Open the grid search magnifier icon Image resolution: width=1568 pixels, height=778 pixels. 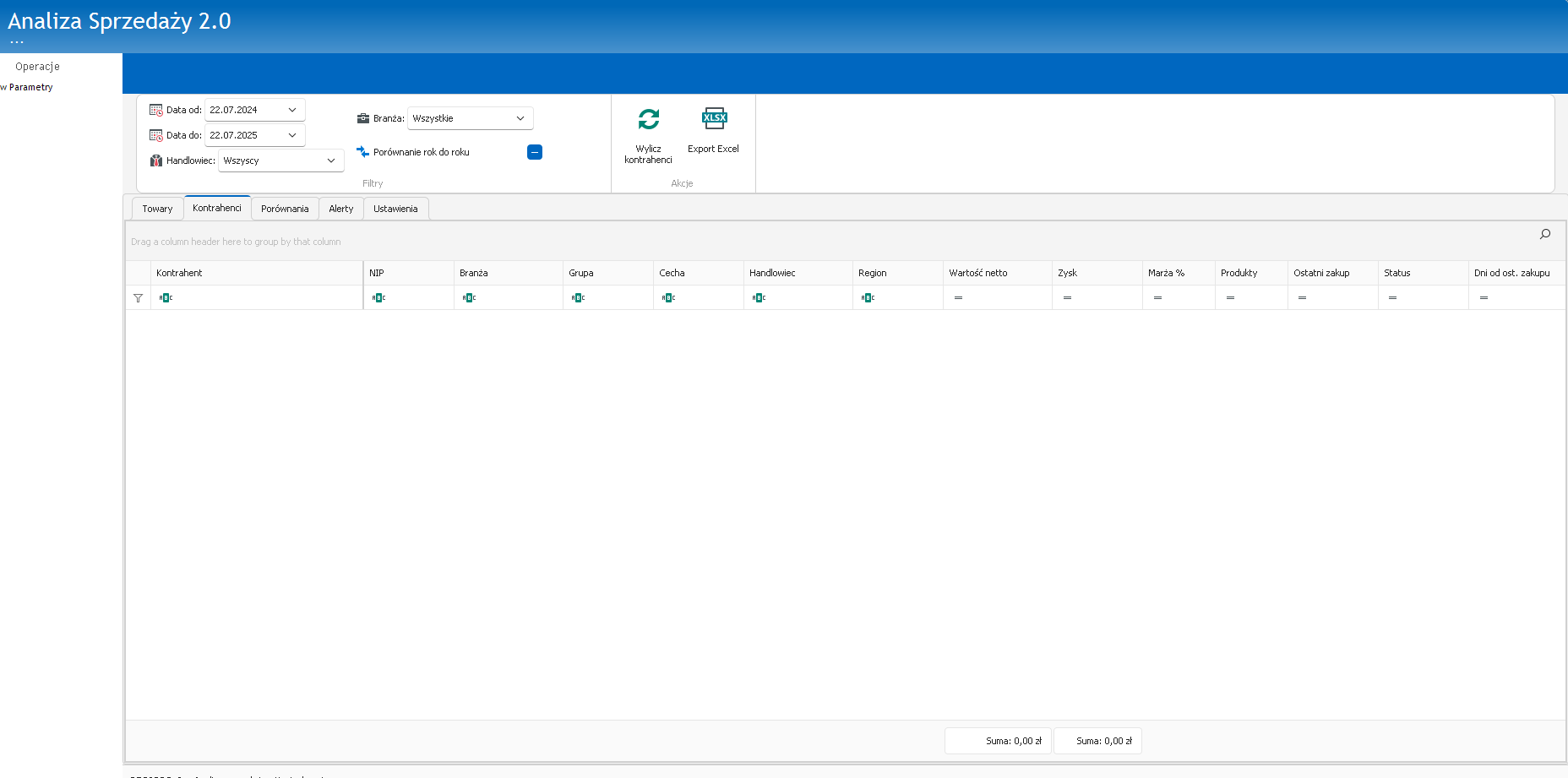click(x=1545, y=234)
